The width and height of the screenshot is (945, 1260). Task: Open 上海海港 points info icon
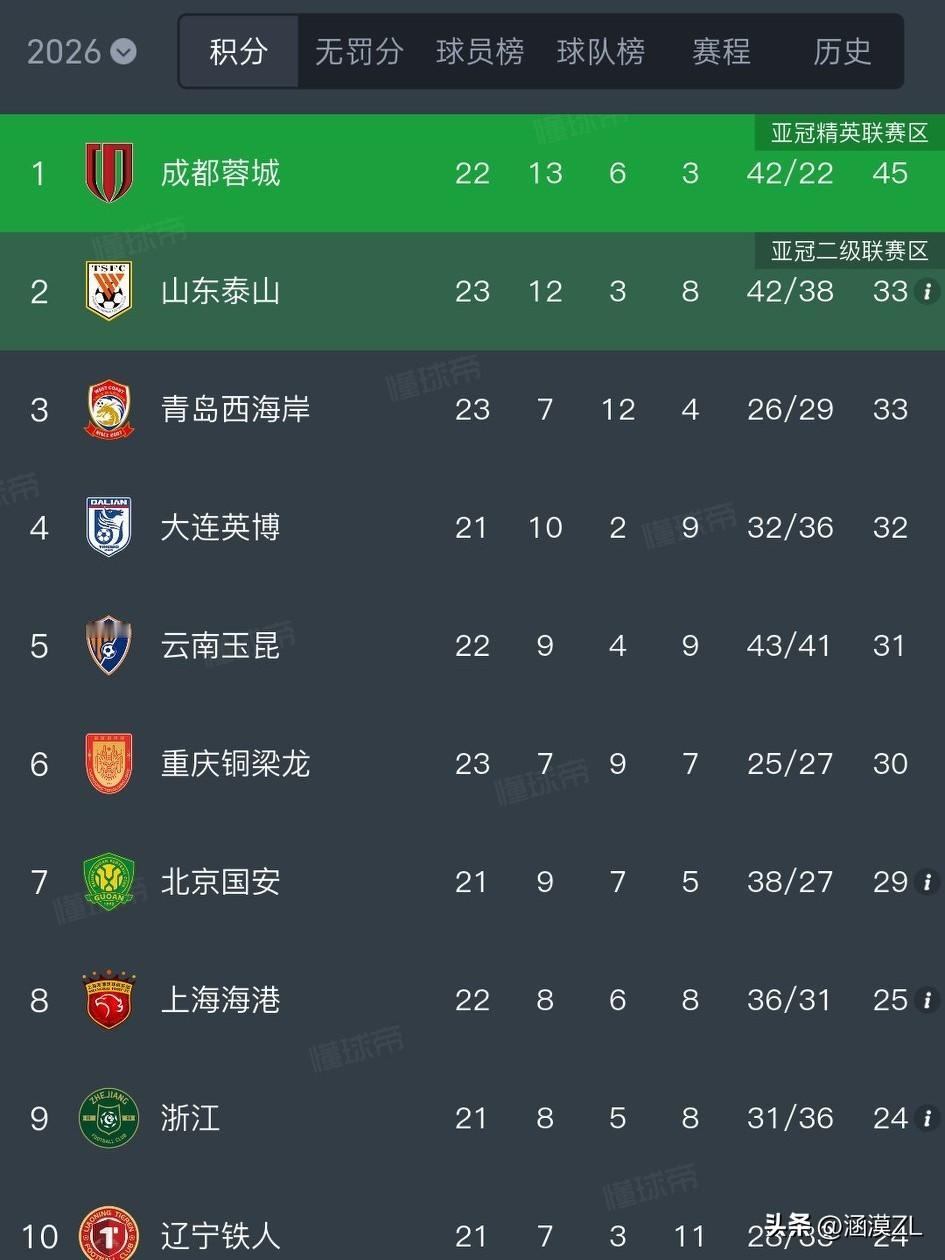coord(927,999)
